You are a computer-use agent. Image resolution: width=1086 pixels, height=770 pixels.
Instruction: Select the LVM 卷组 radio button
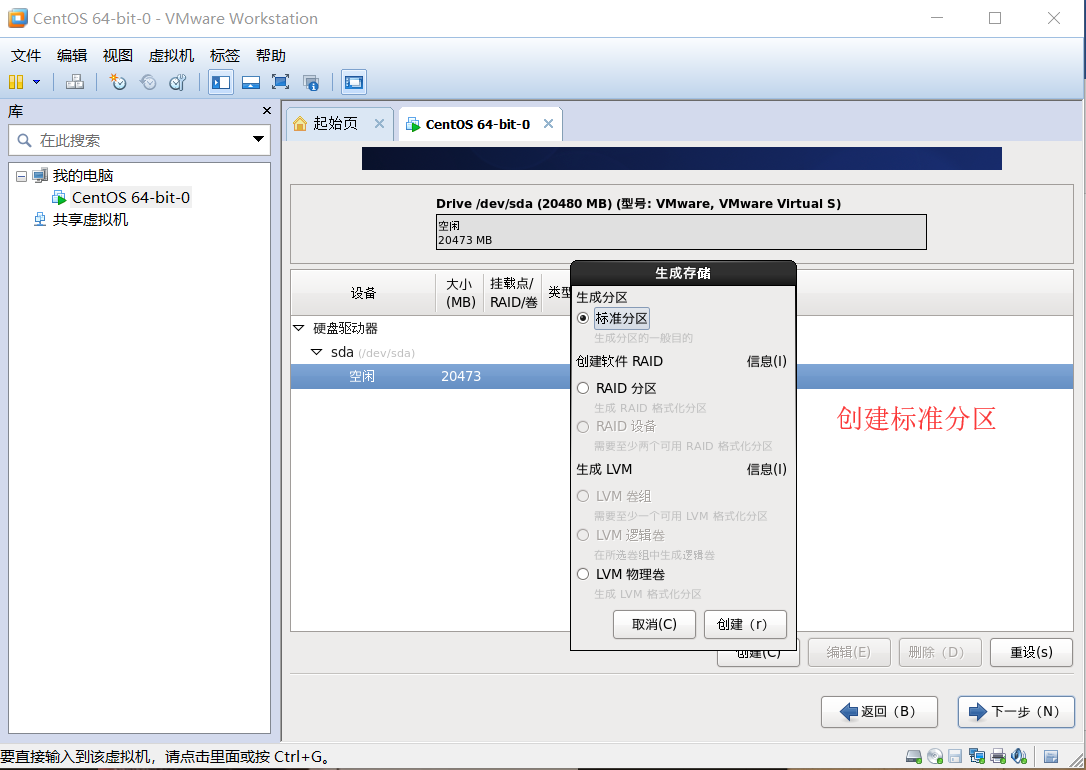tap(583, 496)
